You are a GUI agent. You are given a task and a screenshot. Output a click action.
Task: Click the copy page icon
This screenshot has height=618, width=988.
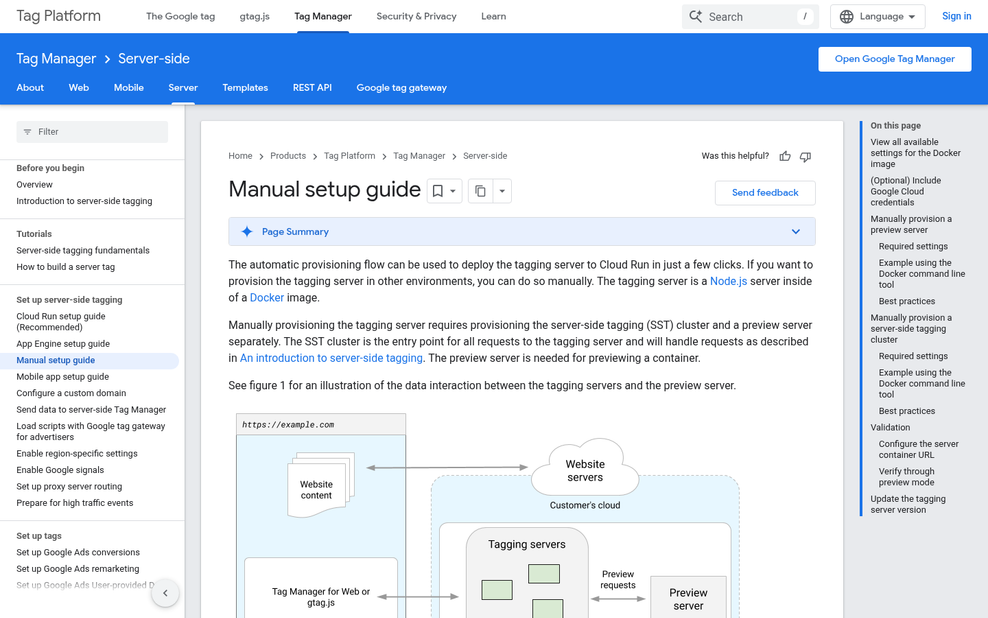click(480, 191)
